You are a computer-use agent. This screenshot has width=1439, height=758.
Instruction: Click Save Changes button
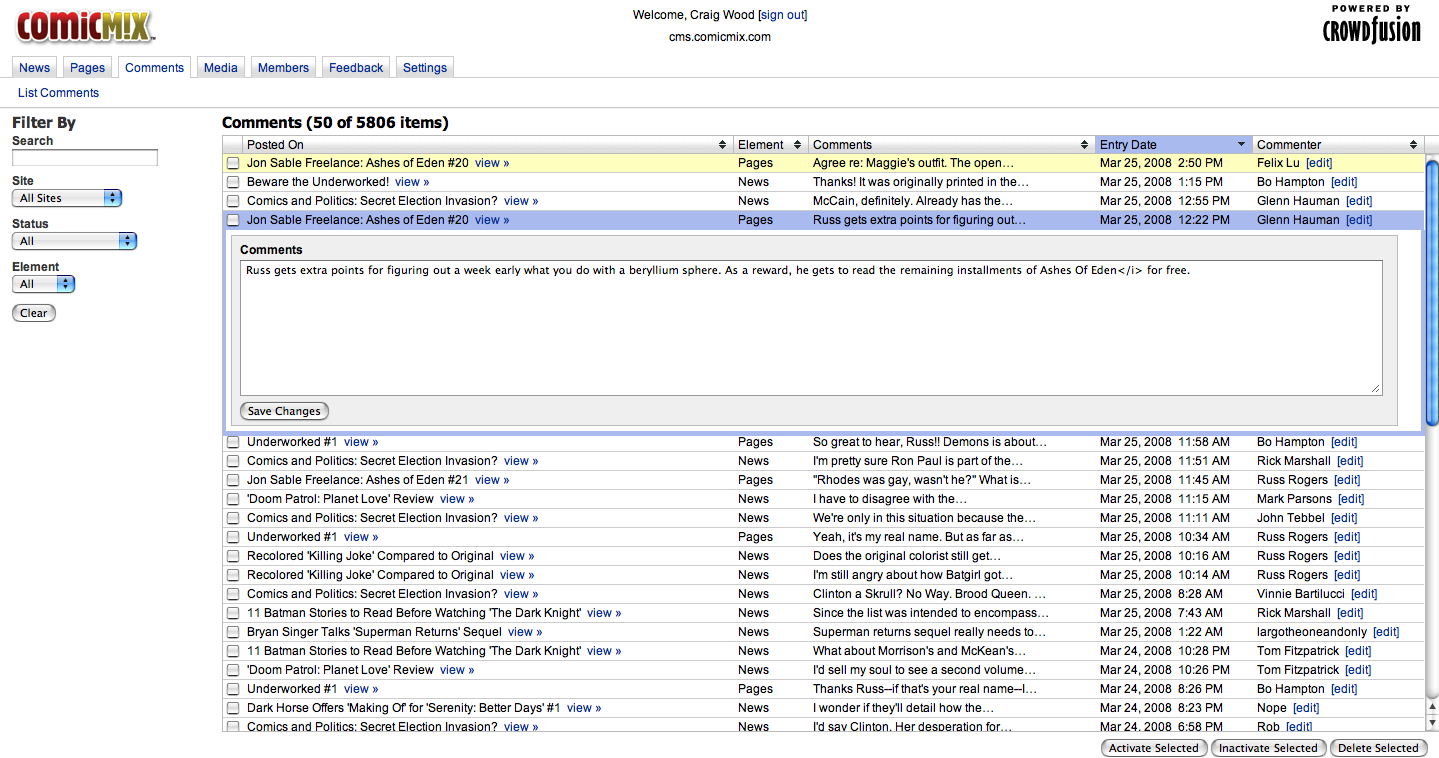tap(284, 411)
